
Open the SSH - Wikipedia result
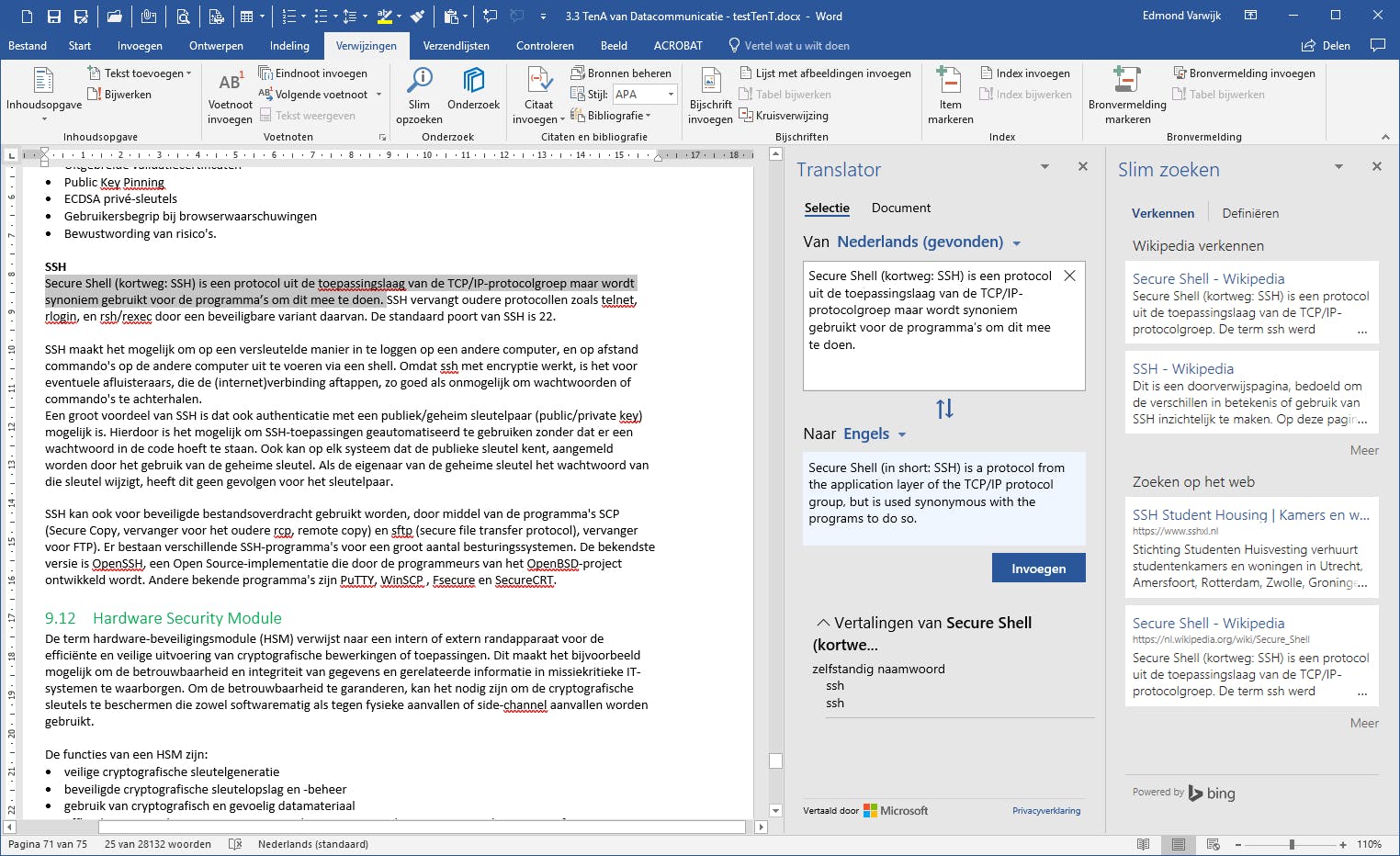tap(1183, 369)
